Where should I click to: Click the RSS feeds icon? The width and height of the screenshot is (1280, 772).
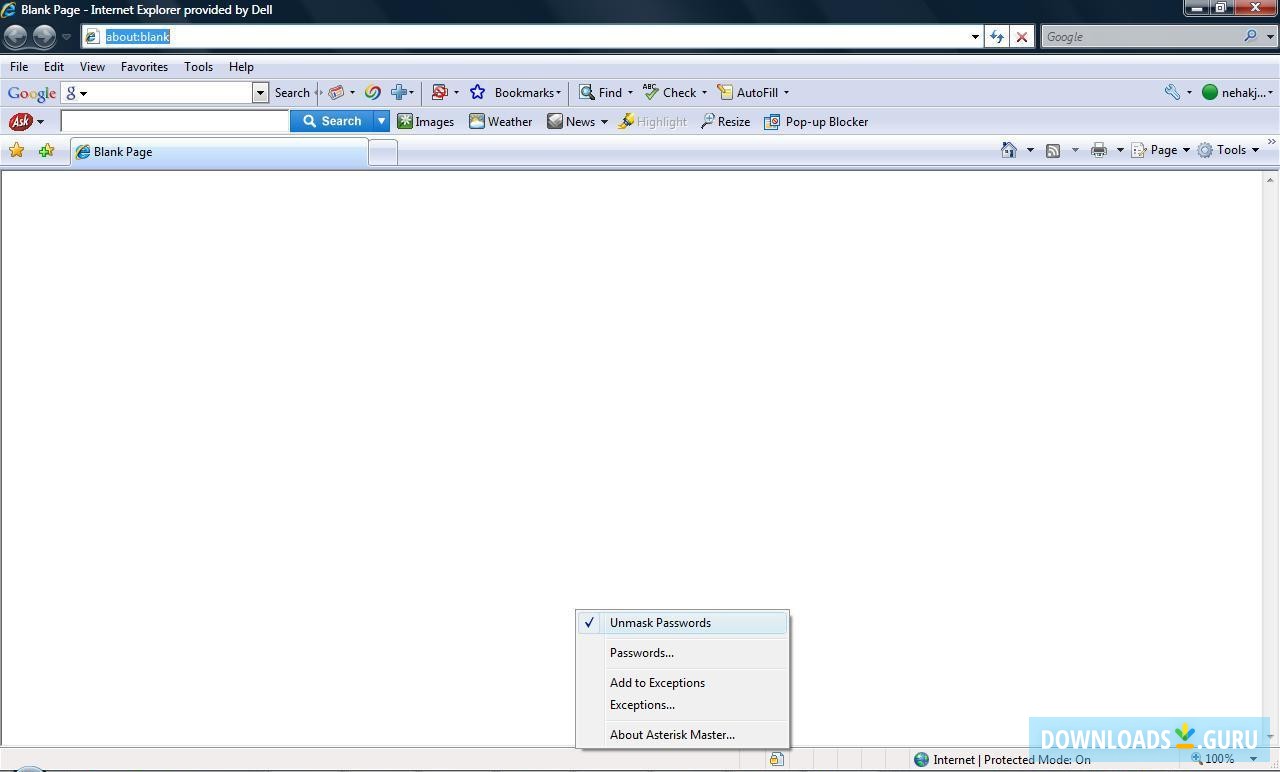1053,150
